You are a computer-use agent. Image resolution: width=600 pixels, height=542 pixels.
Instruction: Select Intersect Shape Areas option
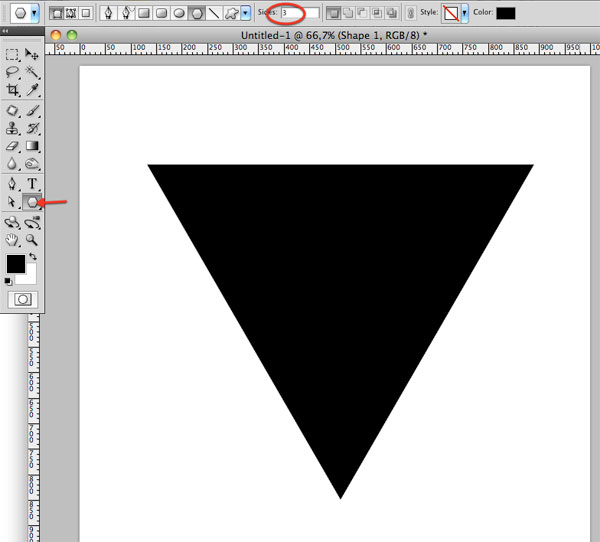pos(377,13)
